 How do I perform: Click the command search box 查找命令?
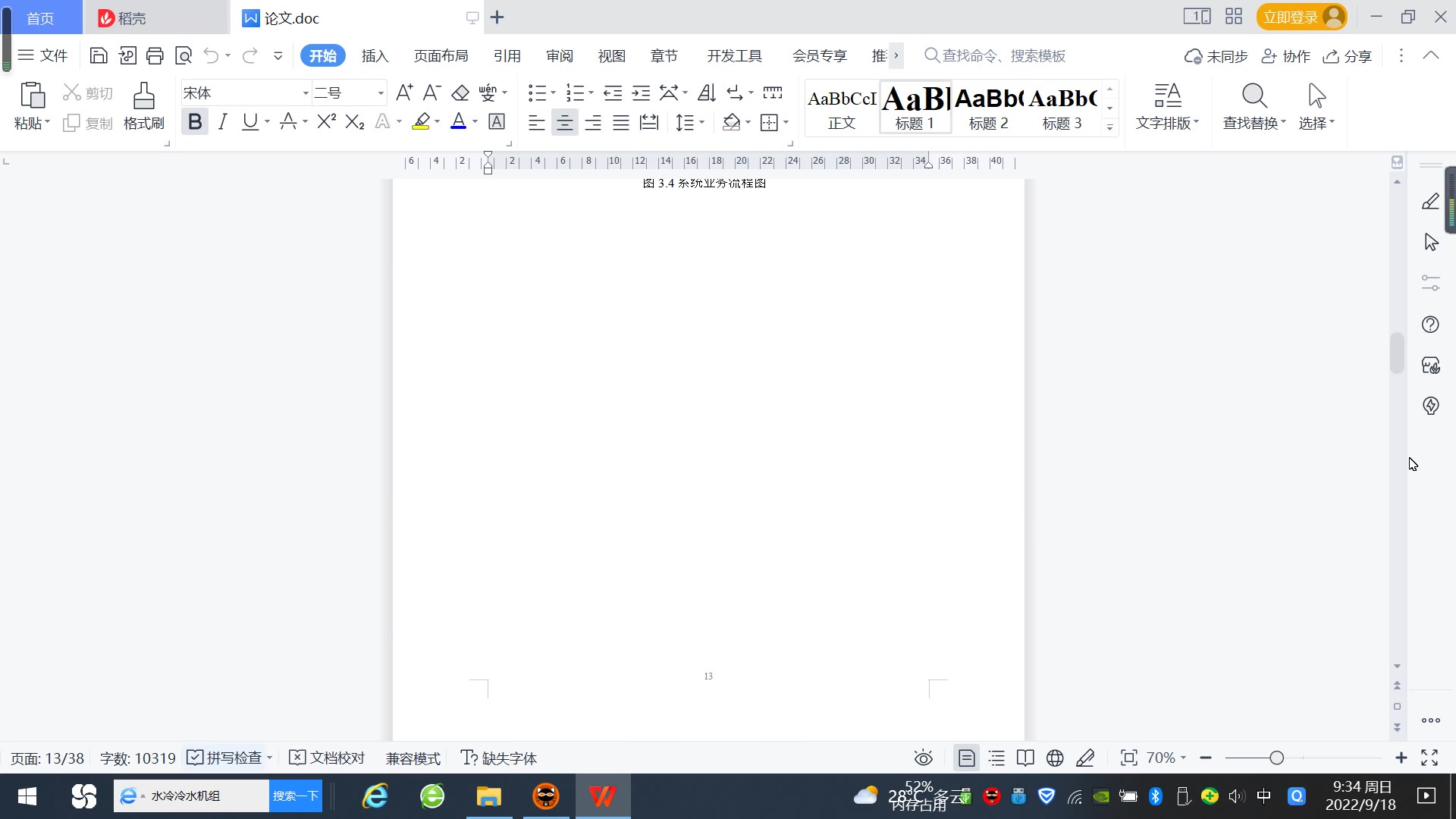point(1003,56)
